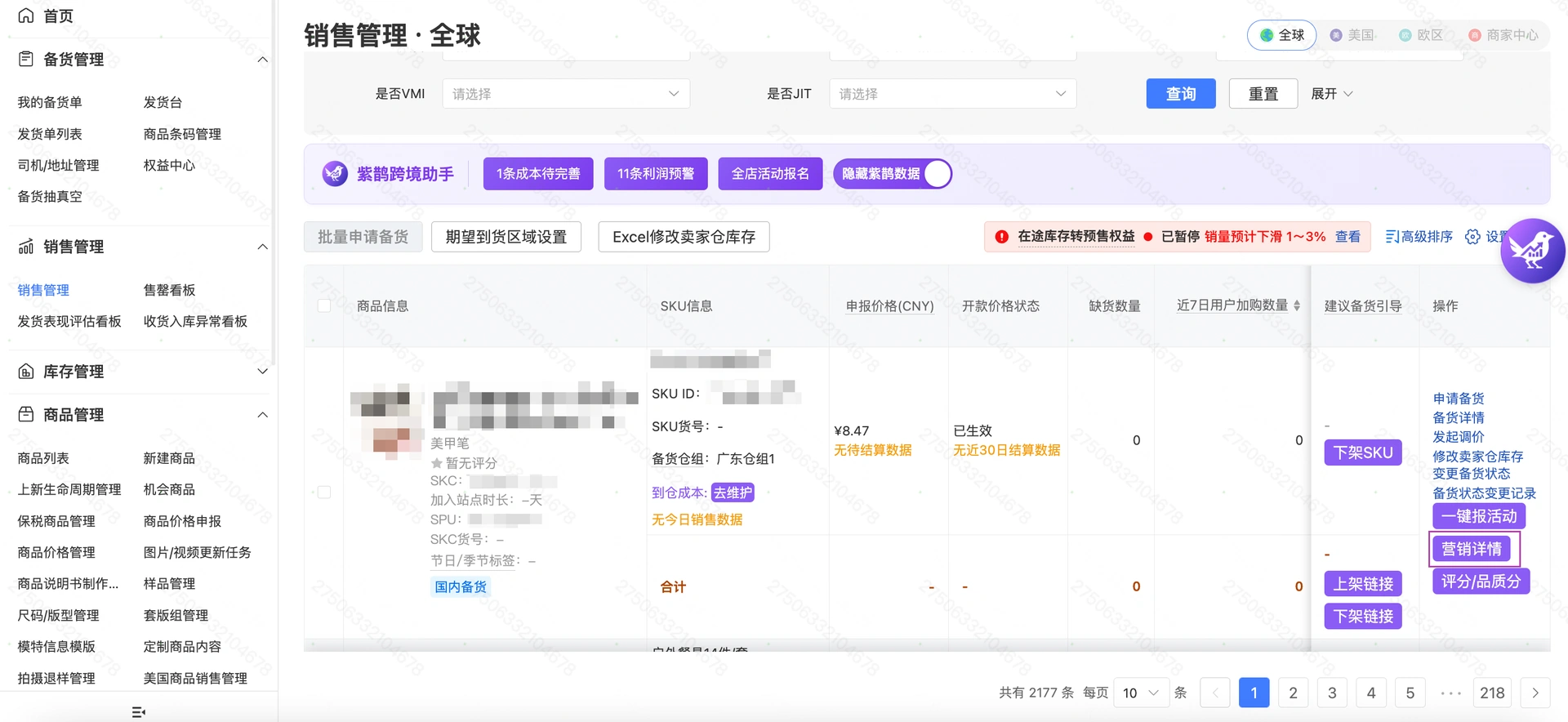Click the 商品管理 section icon
Image resolution: width=1568 pixels, height=722 pixels.
pyautogui.click(x=26, y=414)
